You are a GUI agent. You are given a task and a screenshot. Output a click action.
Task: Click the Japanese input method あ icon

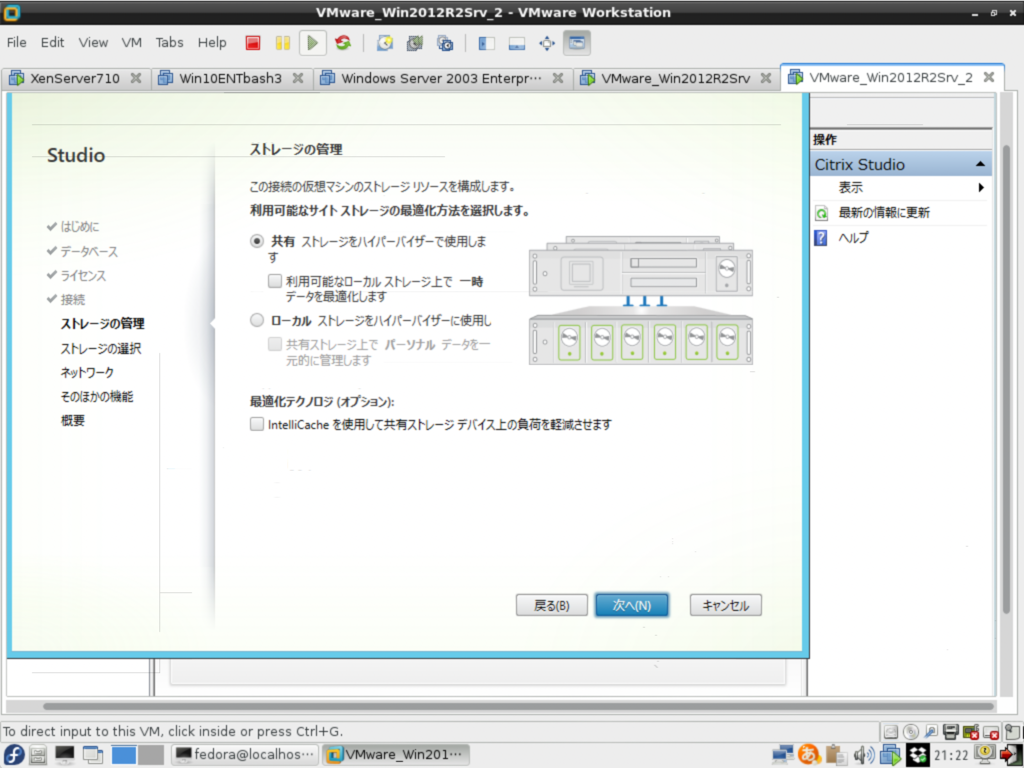tap(808, 755)
